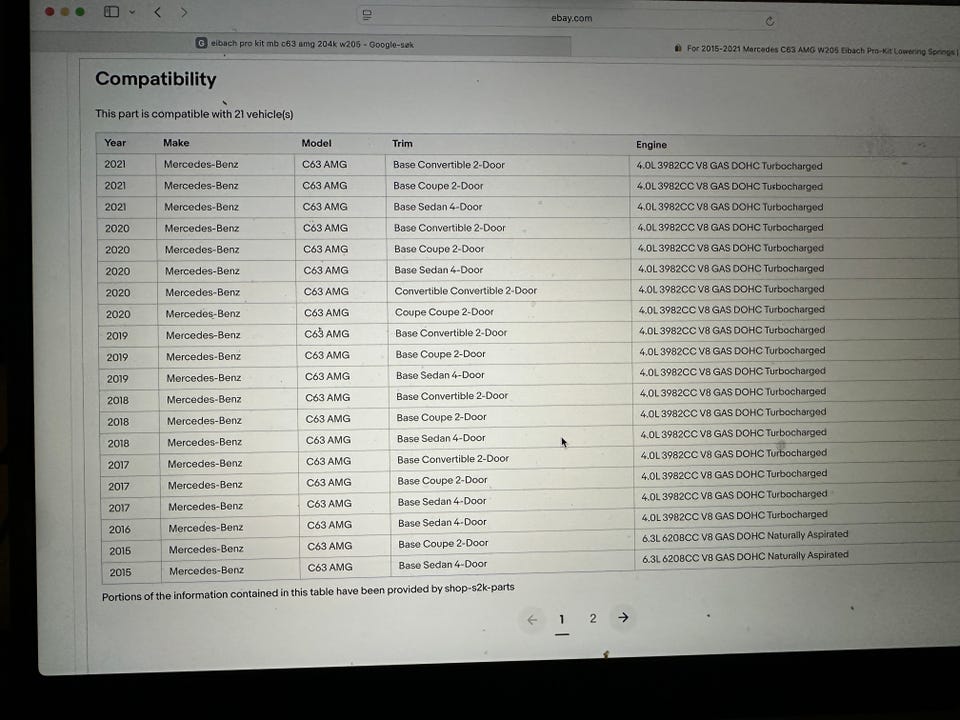This screenshot has height=720, width=960.
Task: Click C63 AMG model cell in 2016 row
Action: click(x=329, y=525)
